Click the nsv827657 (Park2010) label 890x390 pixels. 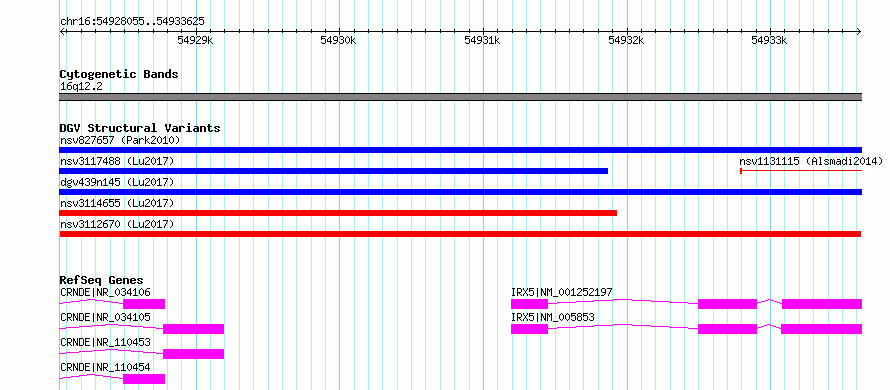120,140
